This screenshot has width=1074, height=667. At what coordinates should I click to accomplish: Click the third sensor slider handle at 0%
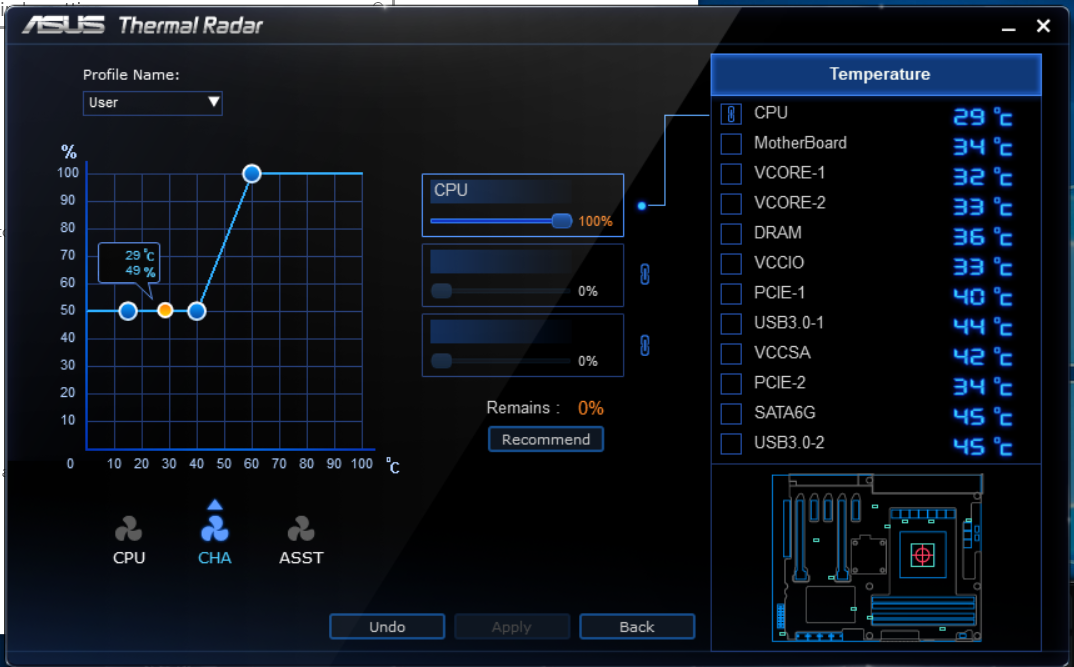pos(441,360)
